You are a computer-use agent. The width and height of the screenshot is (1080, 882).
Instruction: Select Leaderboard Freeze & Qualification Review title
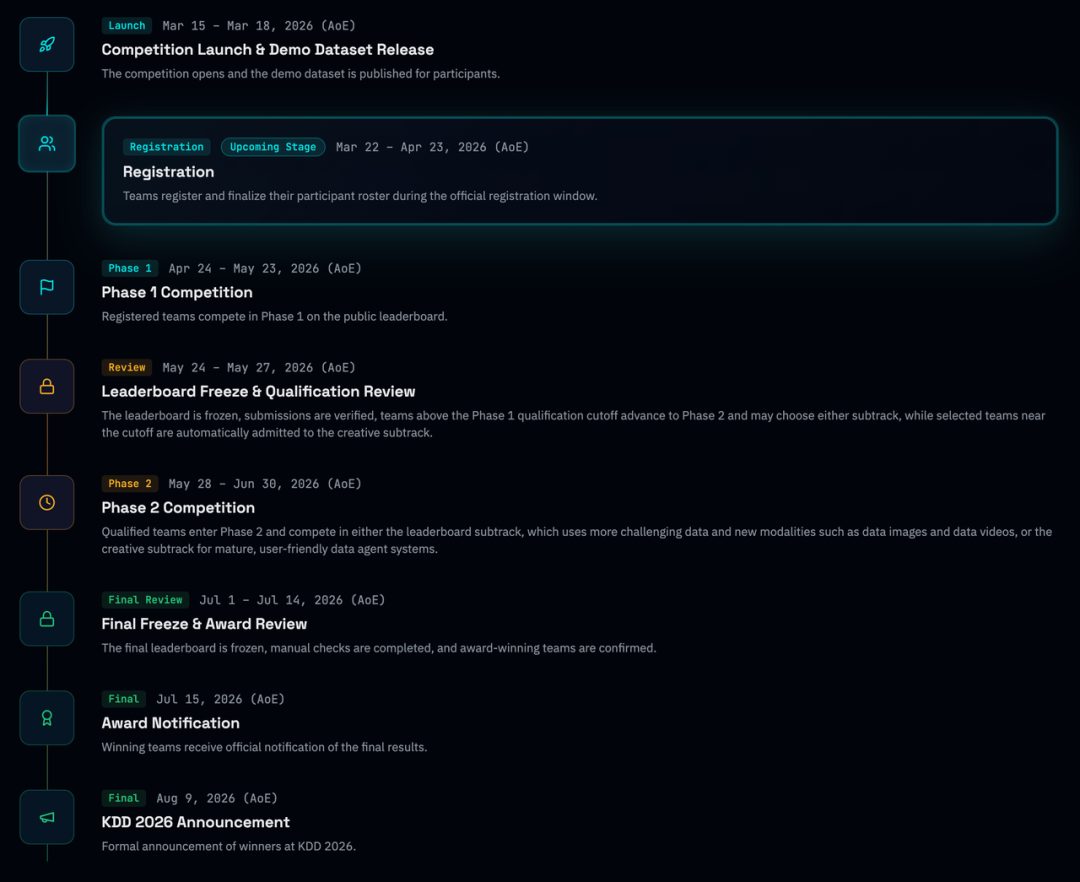(x=258, y=392)
